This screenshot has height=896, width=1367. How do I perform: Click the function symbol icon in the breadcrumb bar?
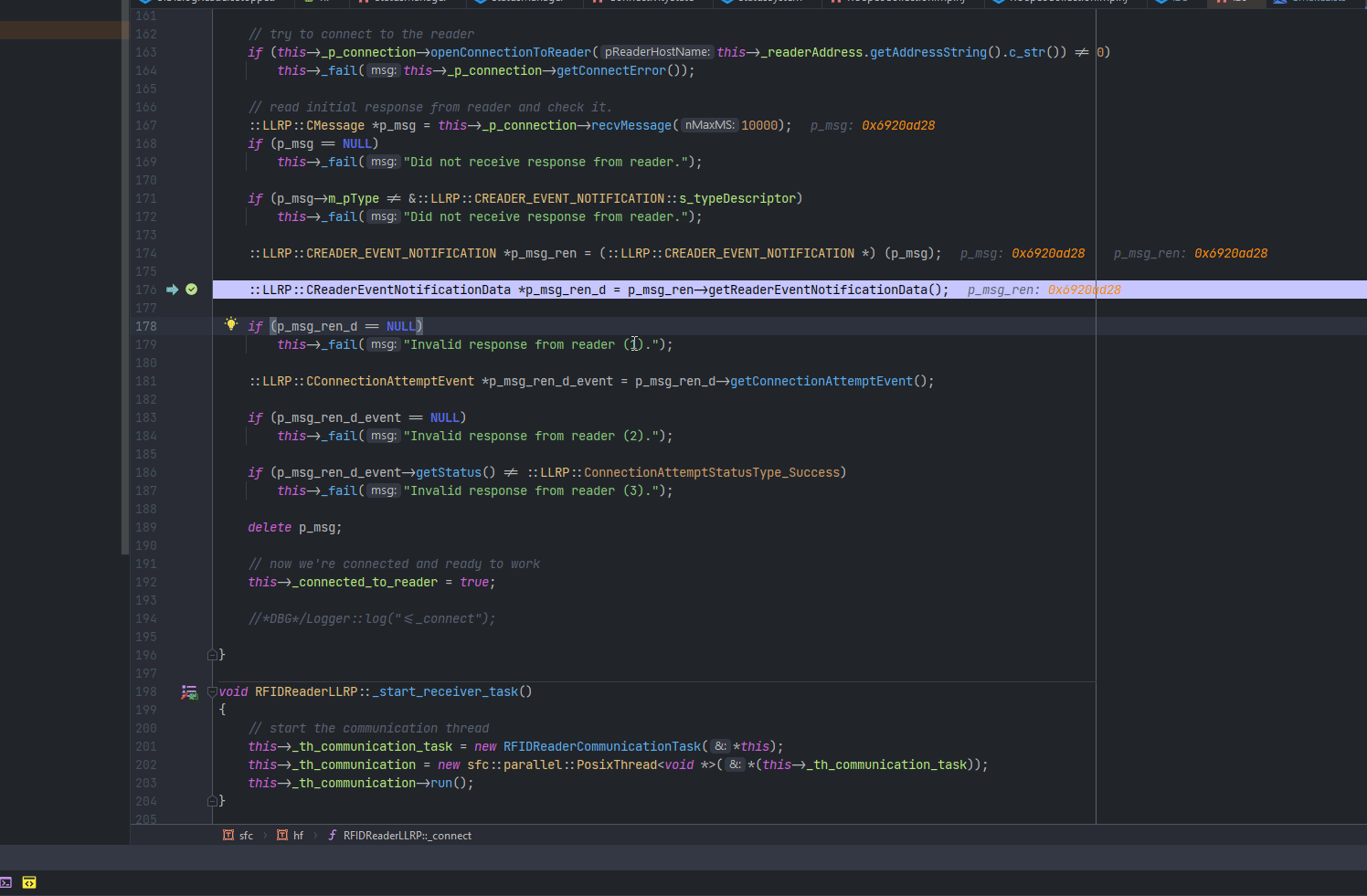331,835
